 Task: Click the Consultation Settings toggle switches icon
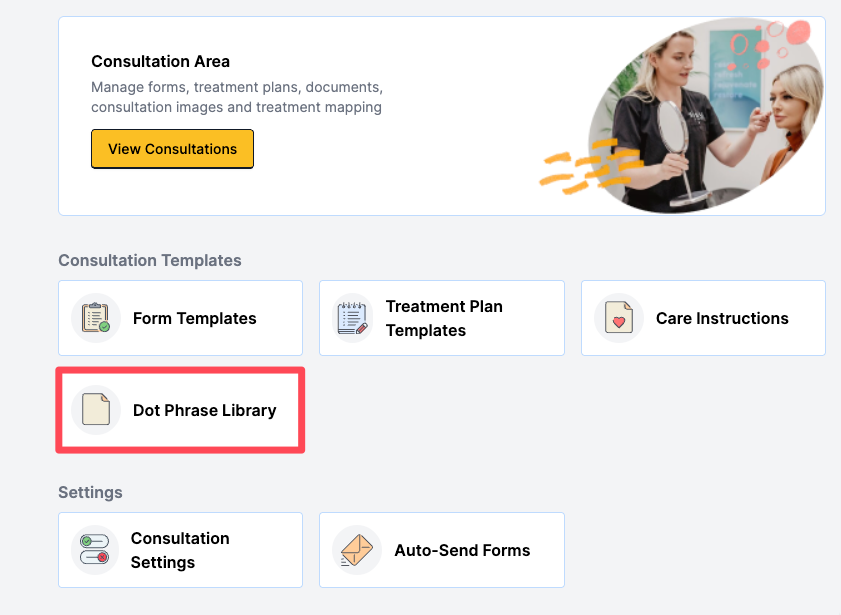point(94,550)
